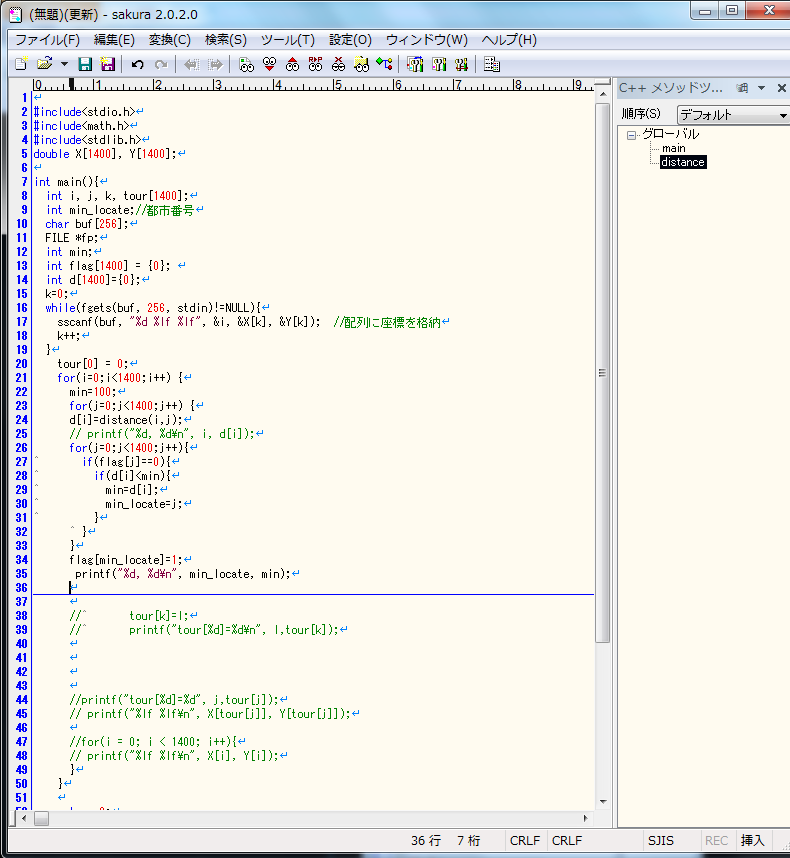Click the Save As toolbar icon
The image size is (790, 858).
107,64
